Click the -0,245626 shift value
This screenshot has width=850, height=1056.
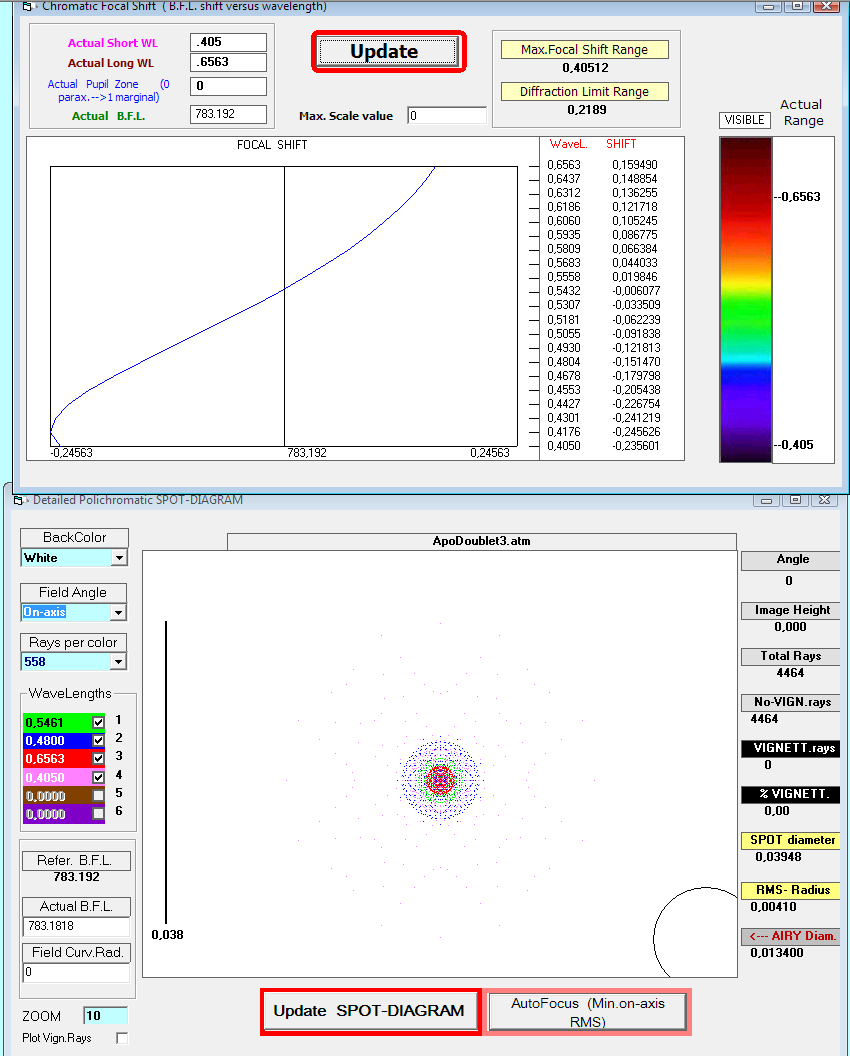[636, 432]
